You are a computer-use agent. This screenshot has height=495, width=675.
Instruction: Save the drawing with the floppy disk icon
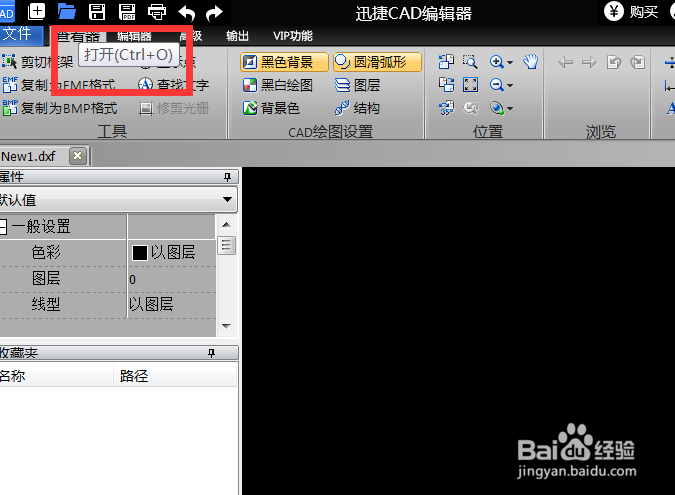97,11
